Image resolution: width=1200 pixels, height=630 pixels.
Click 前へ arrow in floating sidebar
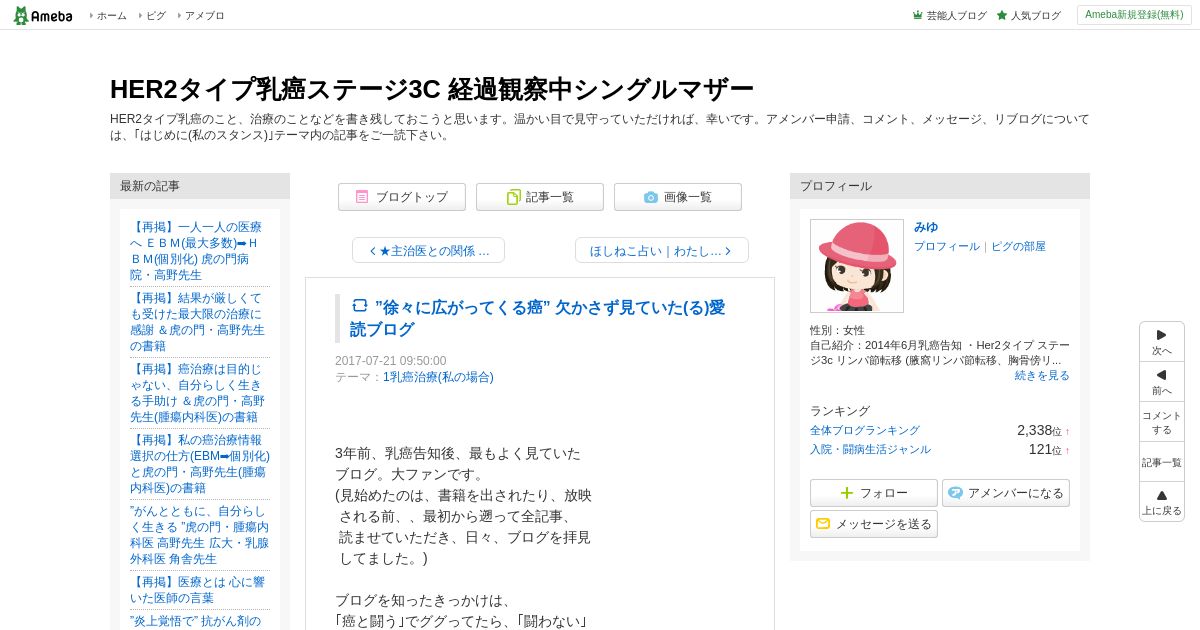click(x=1162, y=382)
